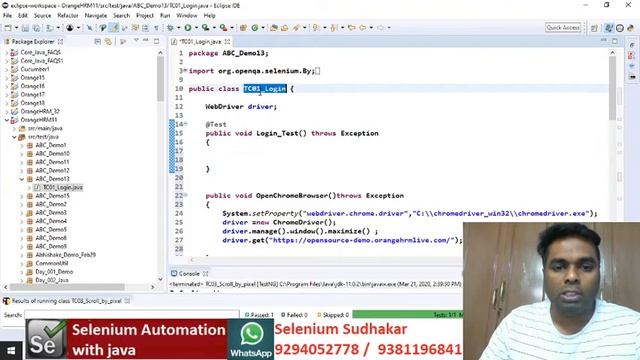Click the Search flashlight toolbar icon
This screenshot has height=360, width=640.
297,28
